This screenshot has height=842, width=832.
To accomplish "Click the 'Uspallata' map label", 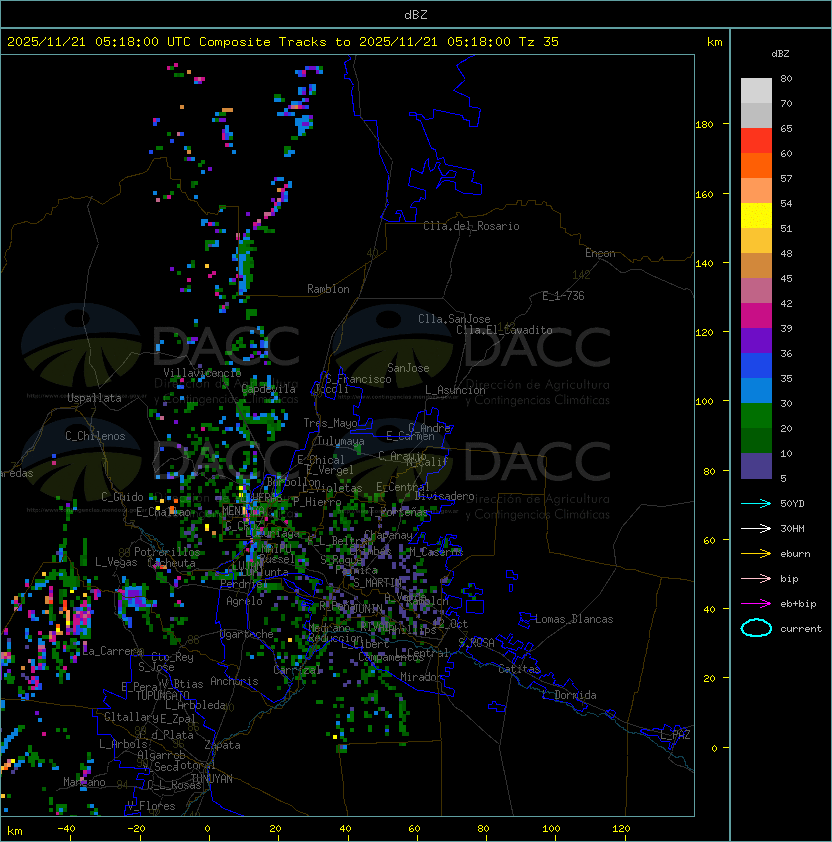I will pos(94,398).
